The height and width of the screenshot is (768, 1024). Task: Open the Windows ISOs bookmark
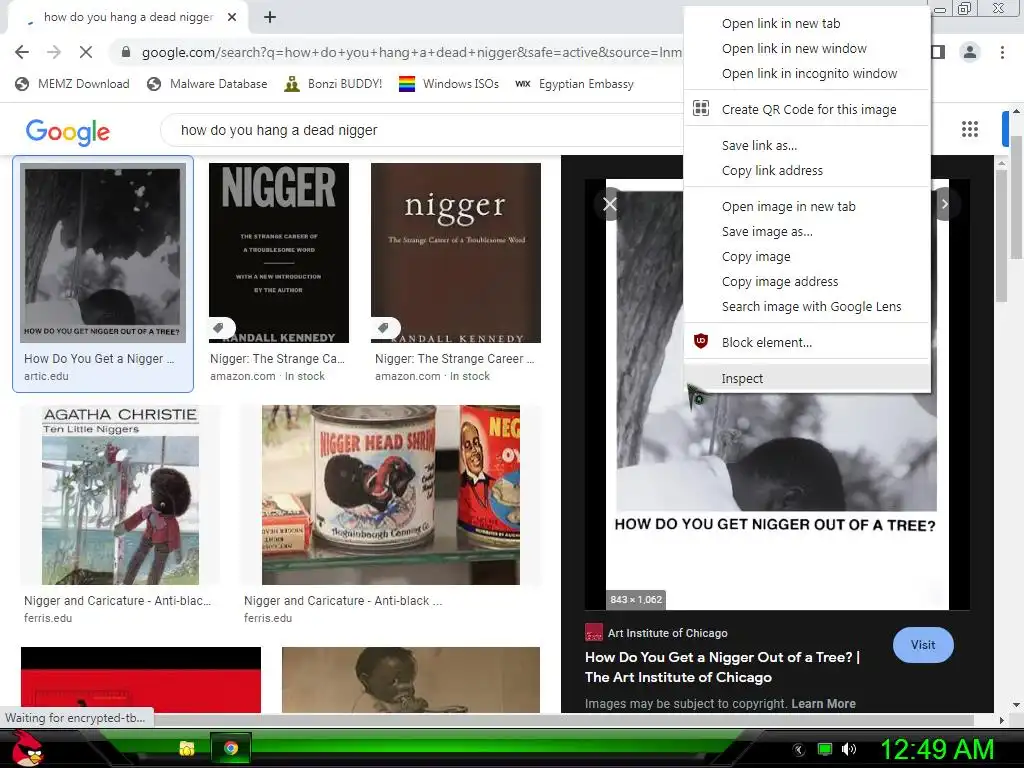[x=449, y=84]
